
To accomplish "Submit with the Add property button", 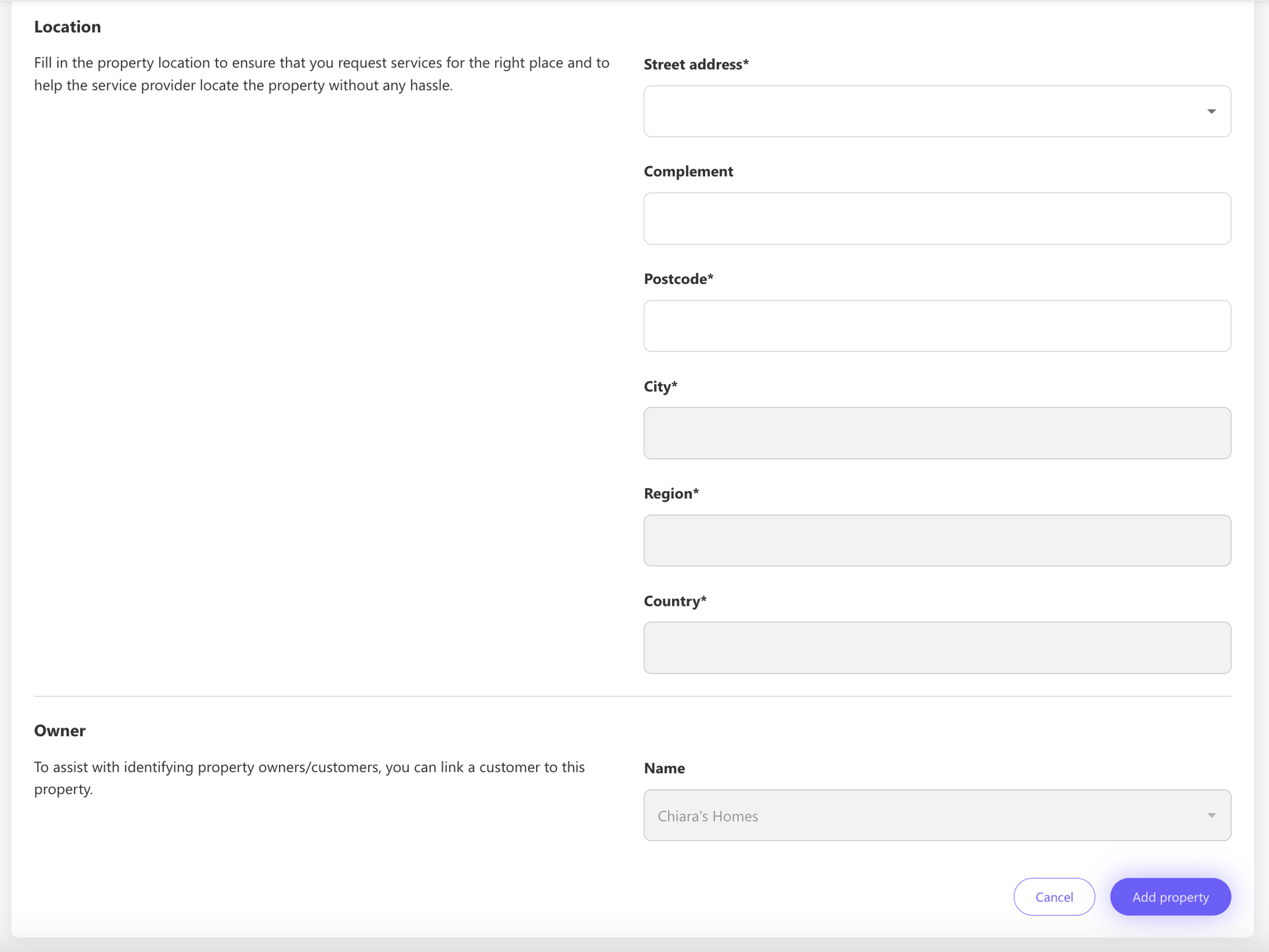I will [x=1170, y=897].
